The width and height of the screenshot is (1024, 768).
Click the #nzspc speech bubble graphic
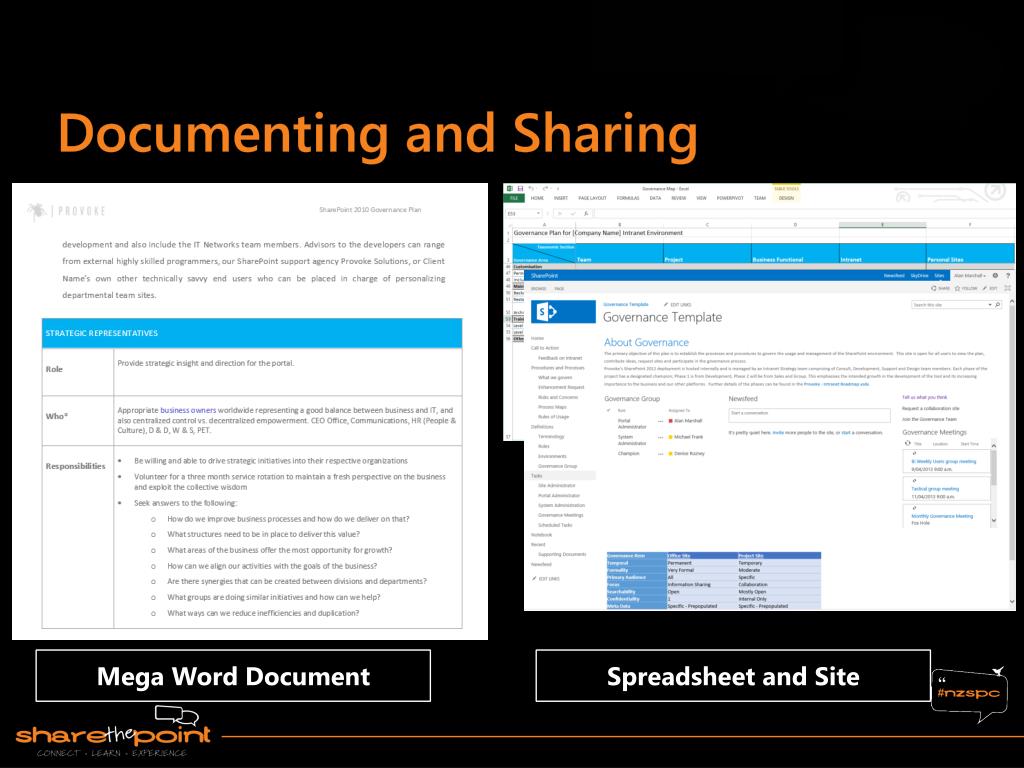click(969, 694)
